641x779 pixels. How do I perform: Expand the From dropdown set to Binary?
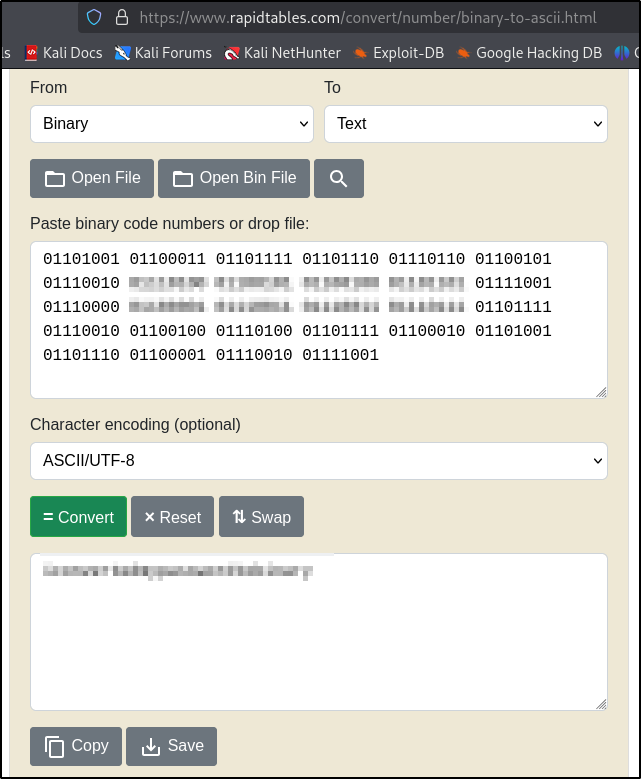[x=171, y=124]
